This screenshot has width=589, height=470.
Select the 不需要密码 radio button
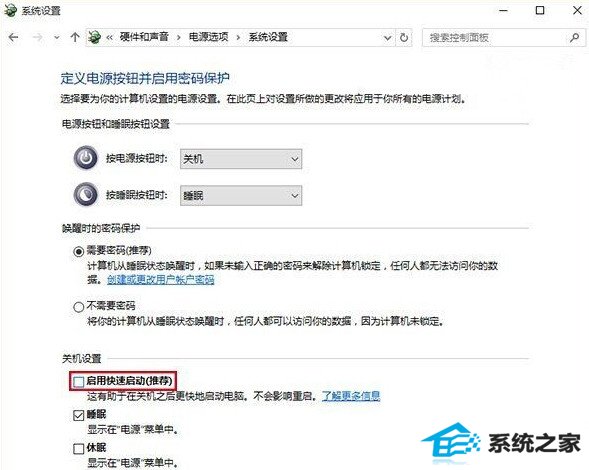click(79, 307)
